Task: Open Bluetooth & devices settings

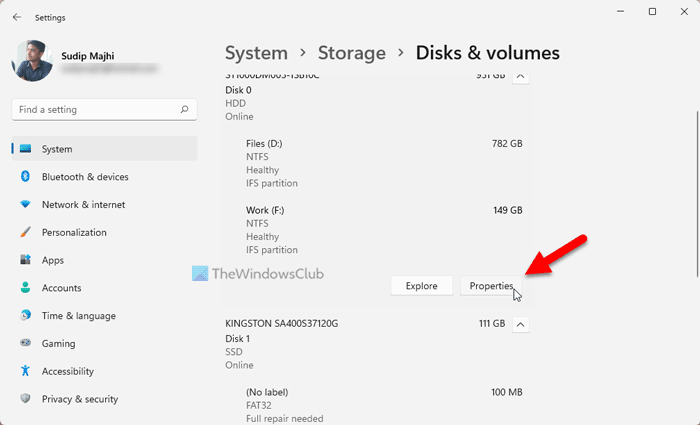Action: (85, 177)
